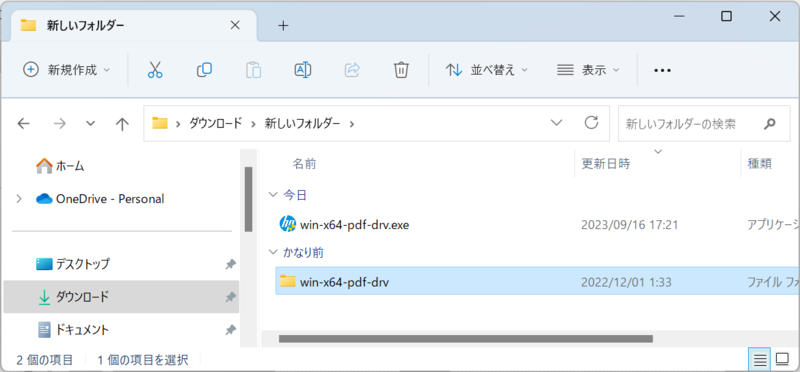Go forward with the right arrow
Viewport: 800px width, 372px height.
tap(60, 123)
